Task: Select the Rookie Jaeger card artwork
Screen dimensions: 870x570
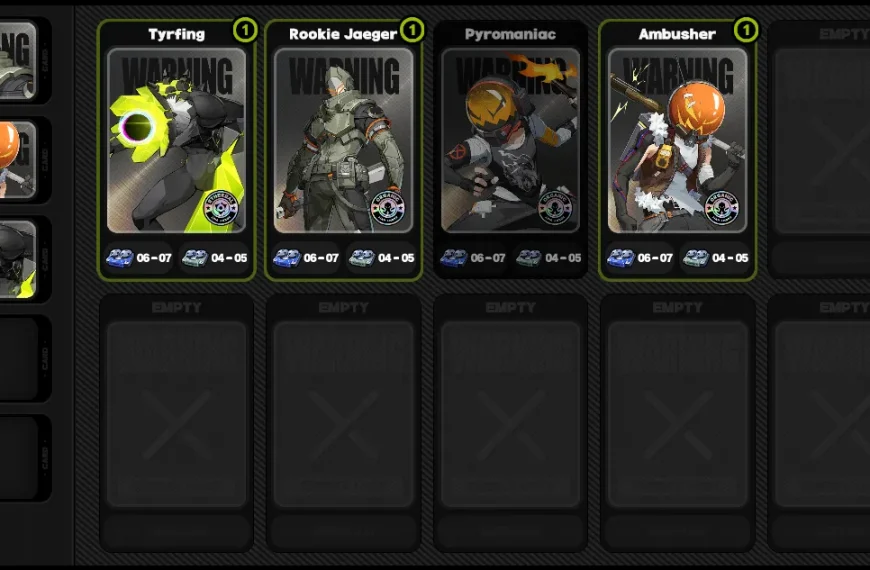Action: coord(343,140)
